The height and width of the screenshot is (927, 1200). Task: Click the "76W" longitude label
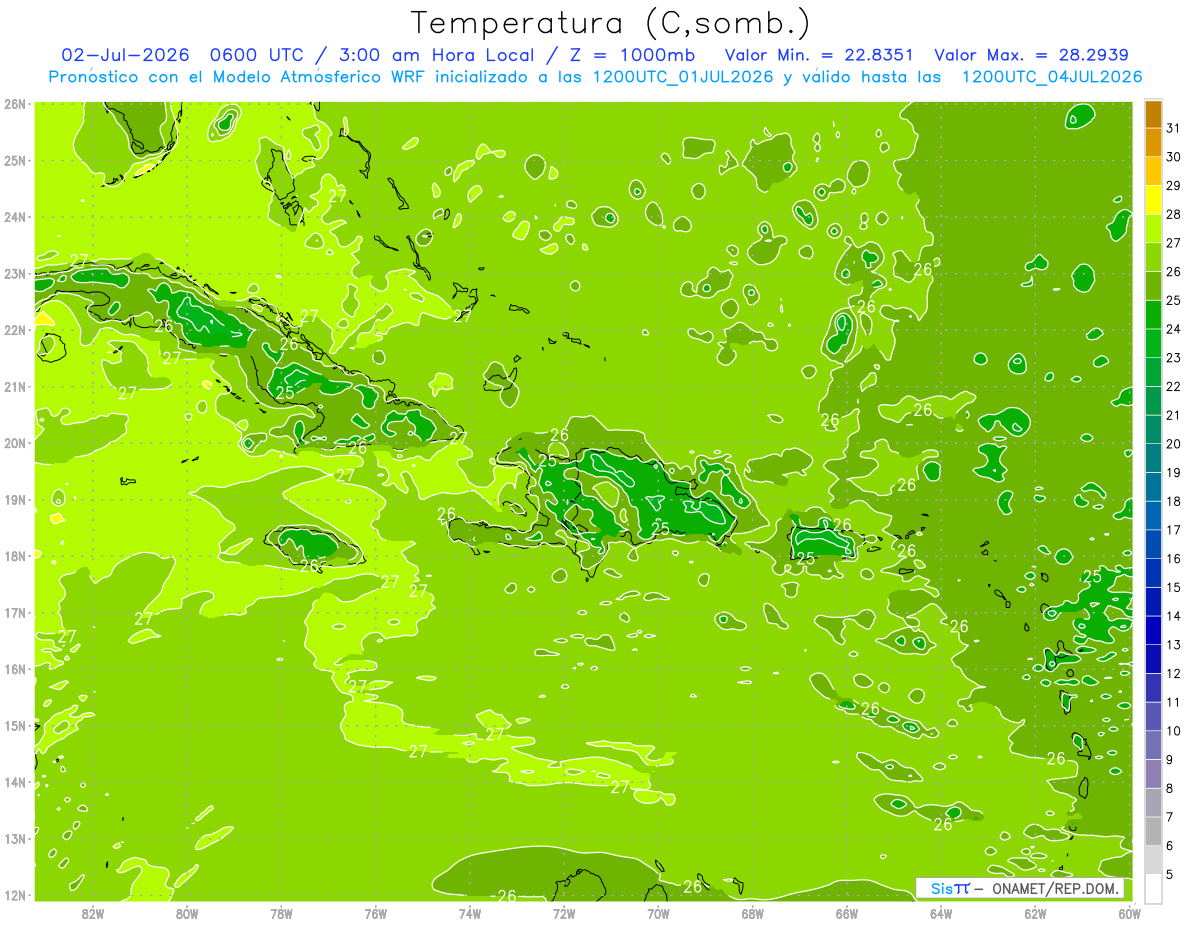[x=375, y=913]
